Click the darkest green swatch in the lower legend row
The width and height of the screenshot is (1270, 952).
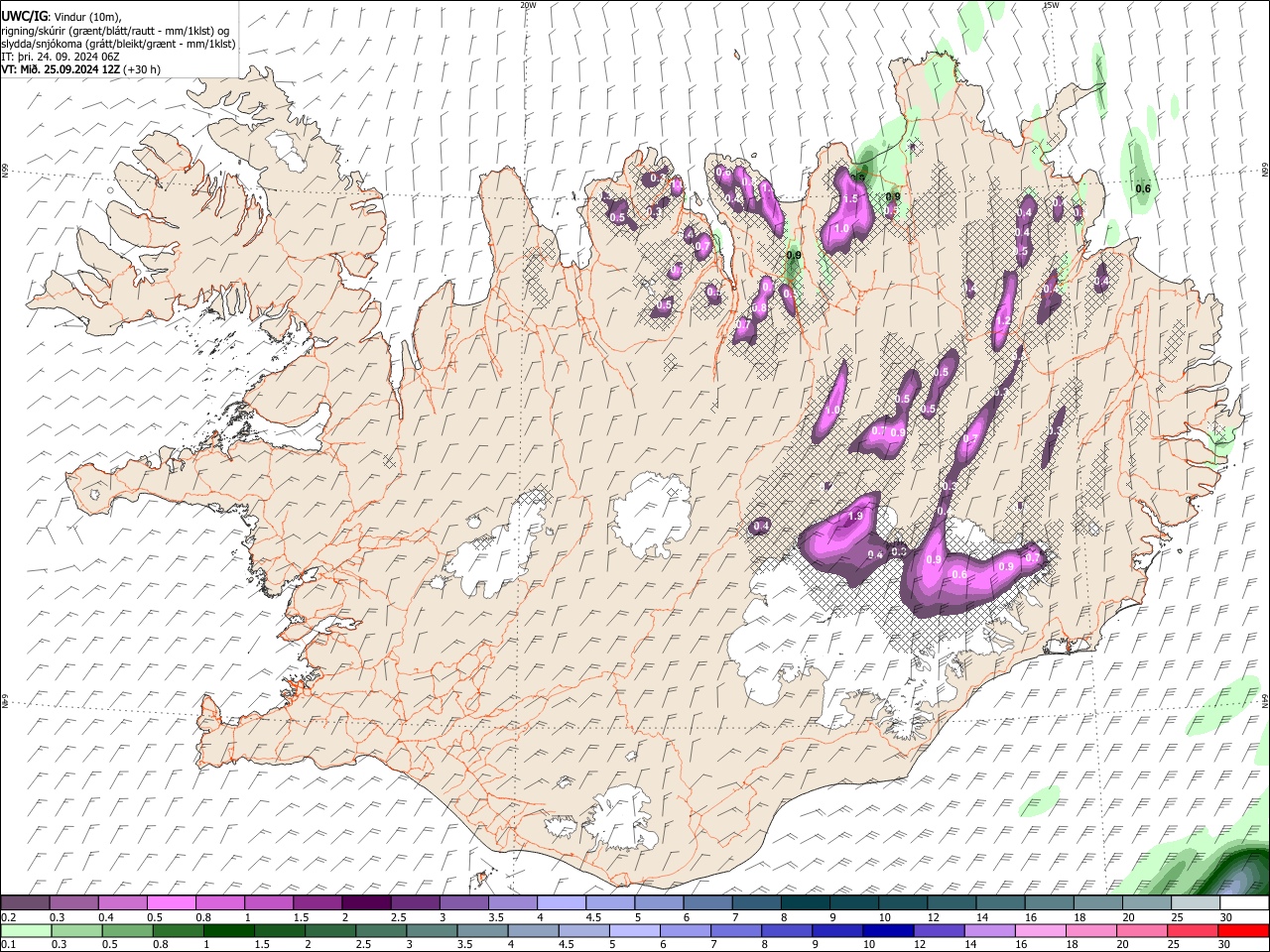228,930
